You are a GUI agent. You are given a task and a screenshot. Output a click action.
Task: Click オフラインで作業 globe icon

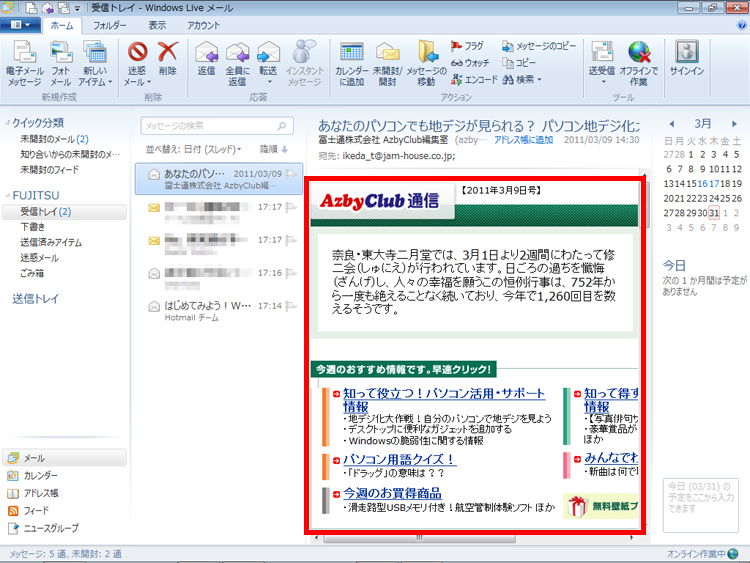coord(639,52)
